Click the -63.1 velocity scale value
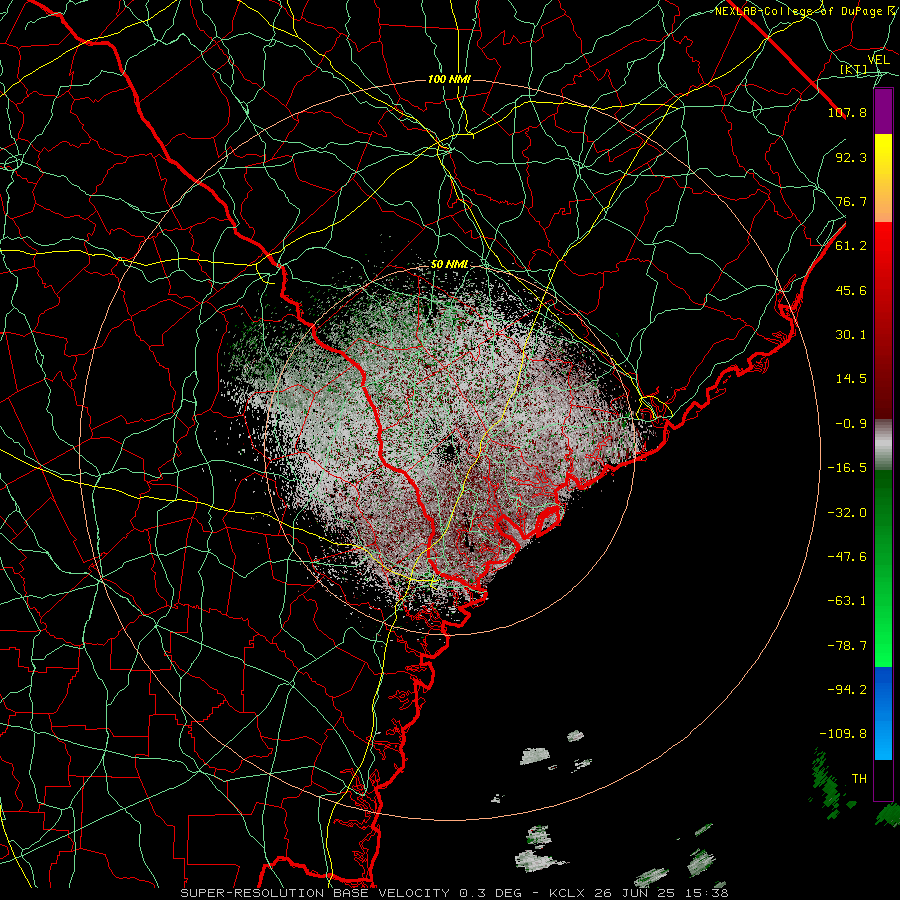This screenshot has width=900, height=900. (847, 601)
